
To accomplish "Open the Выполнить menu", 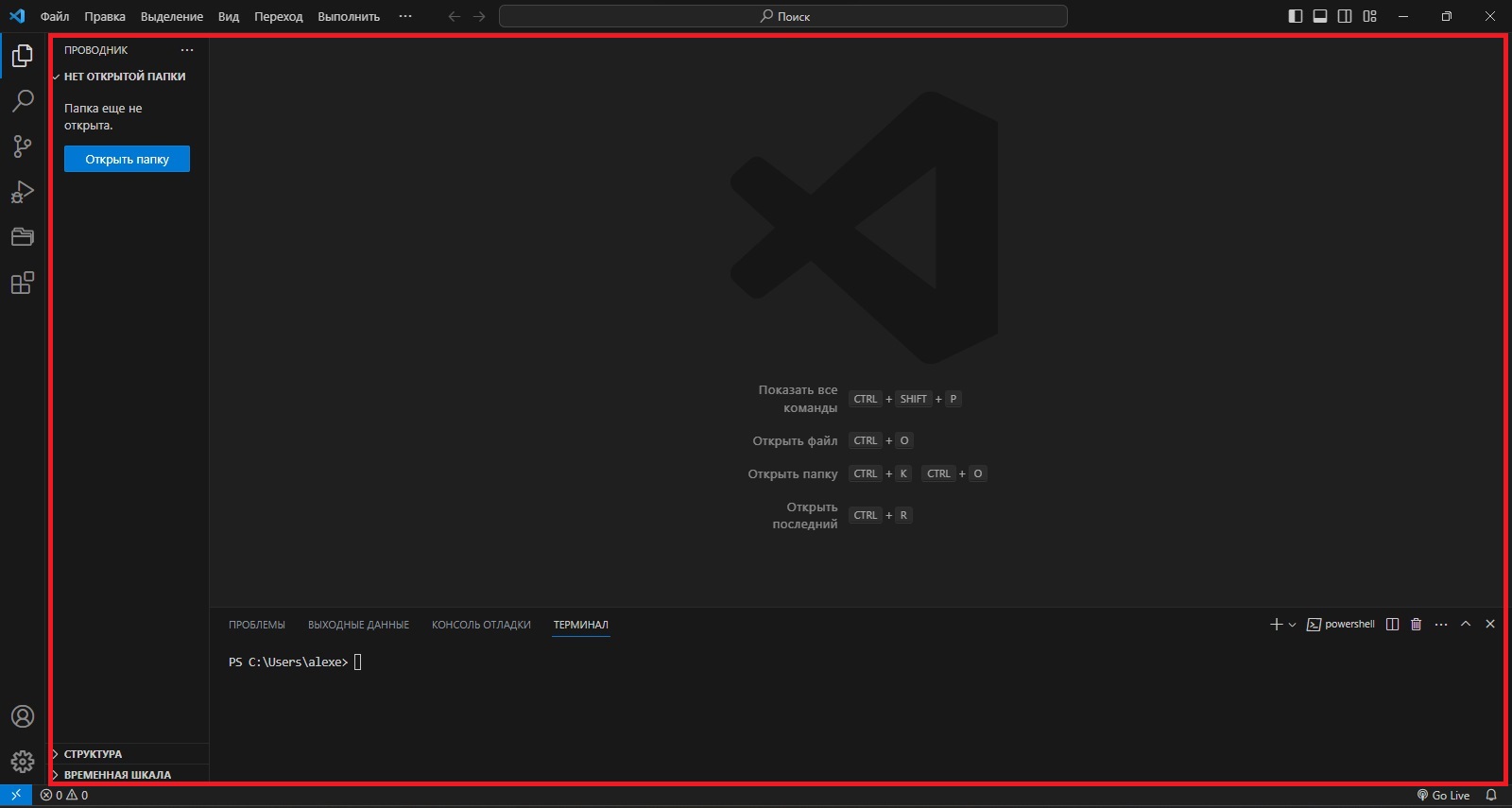I will 349,16.
